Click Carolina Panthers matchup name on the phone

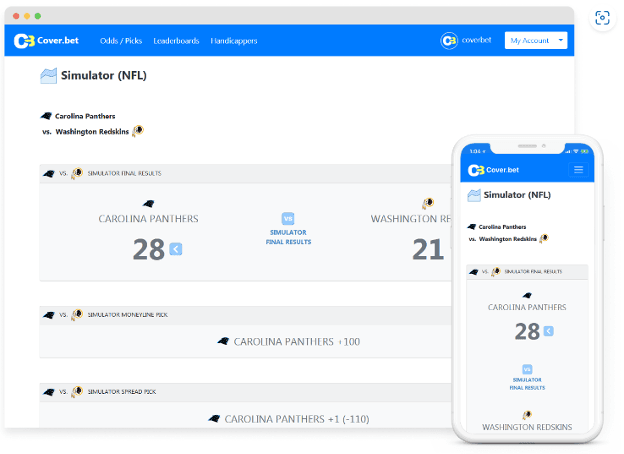(502, 227)
